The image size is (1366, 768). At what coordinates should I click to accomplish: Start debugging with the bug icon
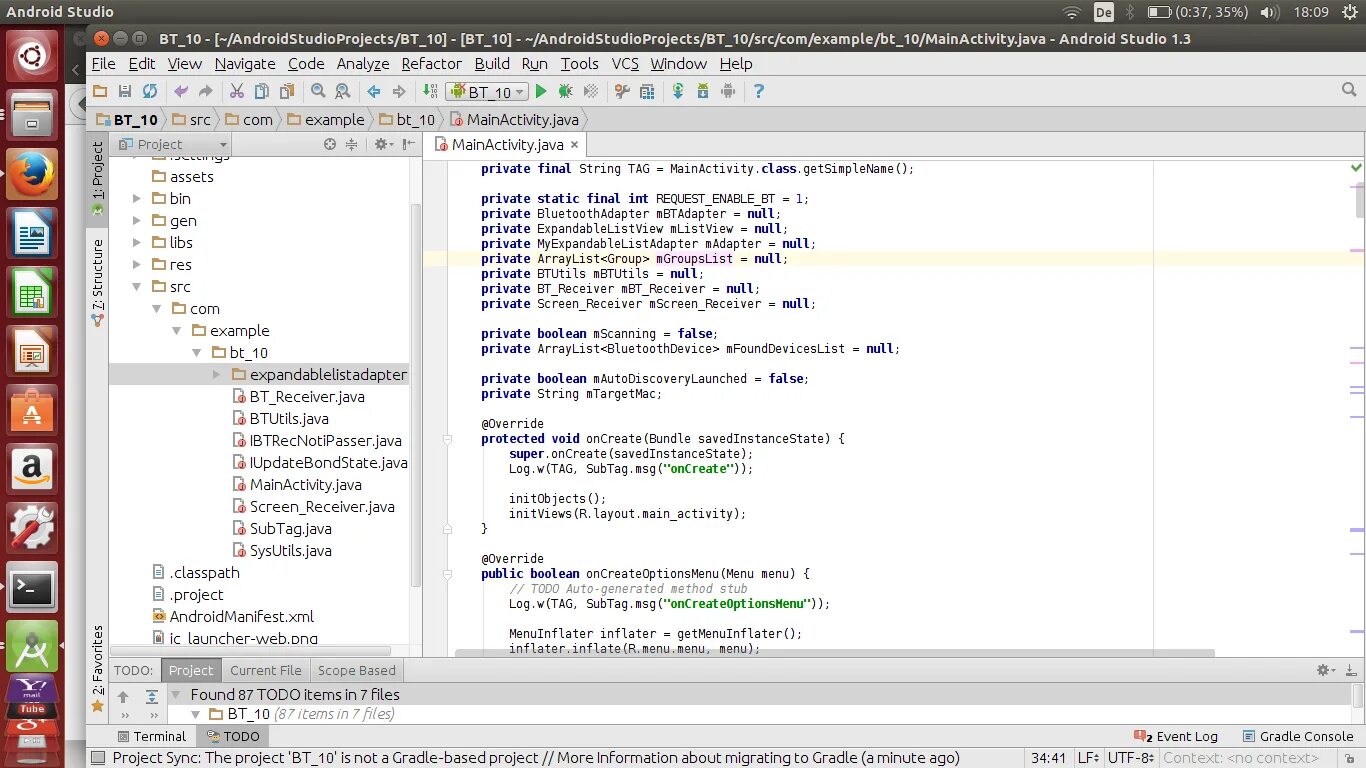566,91
